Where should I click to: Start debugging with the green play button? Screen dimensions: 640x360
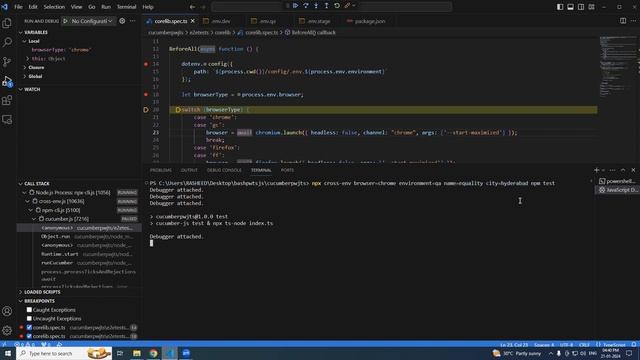pos(65,21)
